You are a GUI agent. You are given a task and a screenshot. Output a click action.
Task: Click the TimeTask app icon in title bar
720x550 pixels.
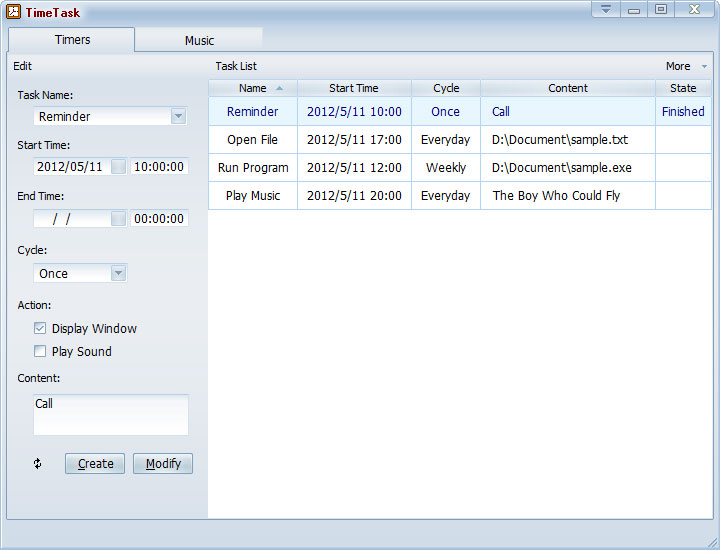14,12
